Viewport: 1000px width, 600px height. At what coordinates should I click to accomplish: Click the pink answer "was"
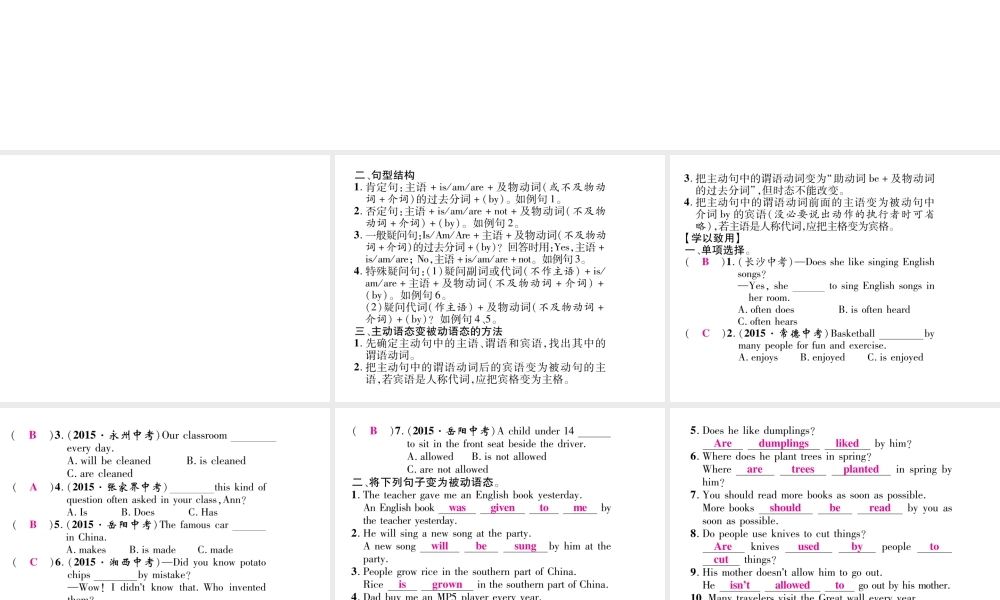tap(457, 508)
